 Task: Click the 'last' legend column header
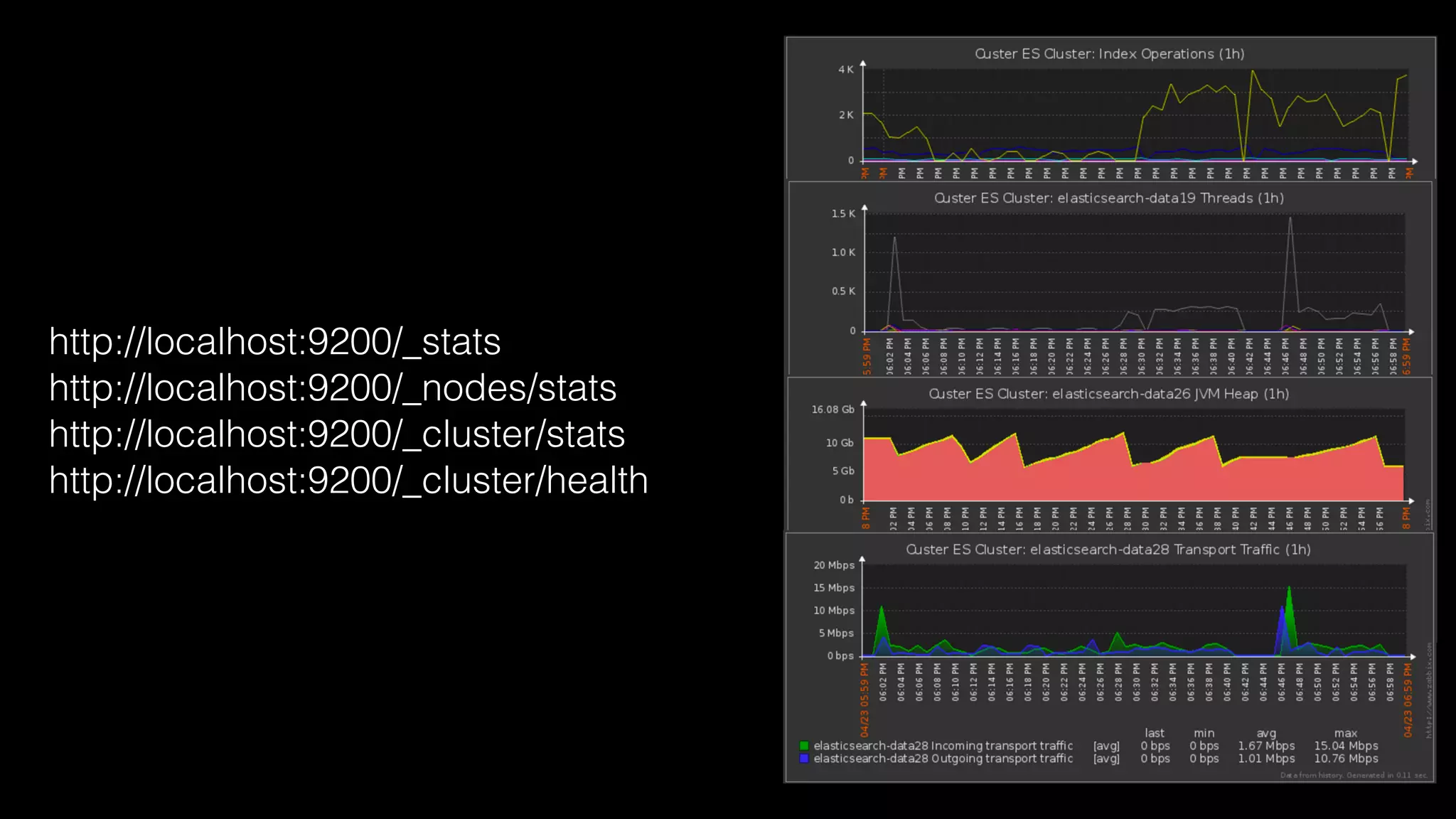pyautogui.click(x=1155, y=733)
